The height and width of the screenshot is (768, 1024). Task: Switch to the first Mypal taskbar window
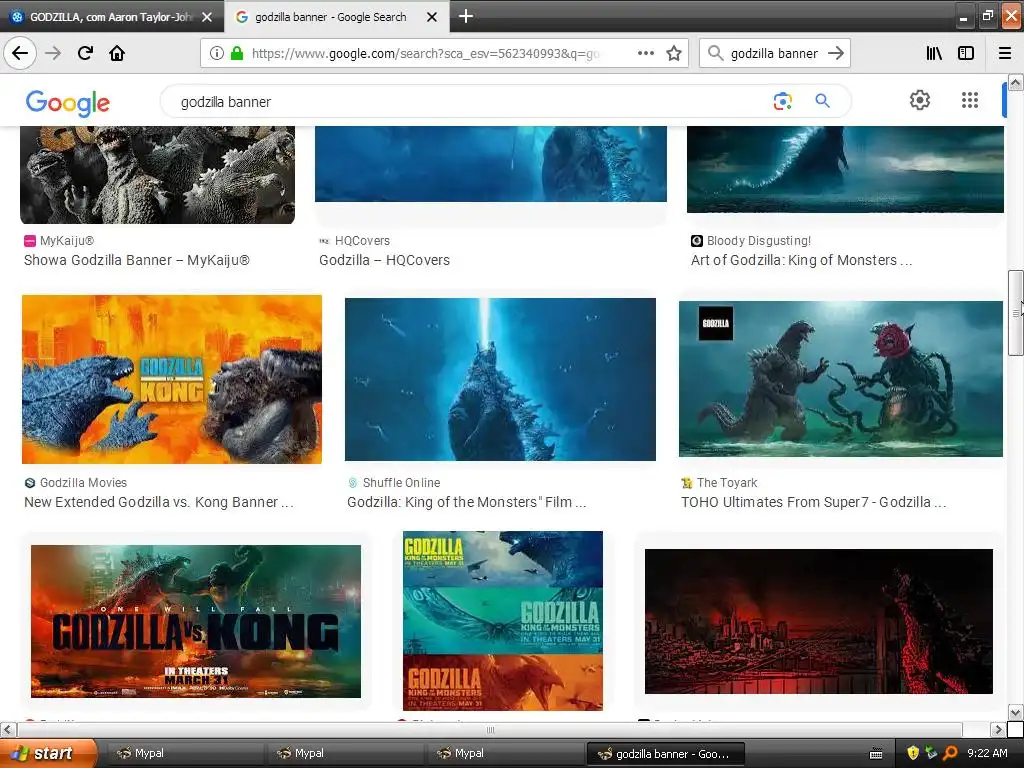[x=184, y=754]
